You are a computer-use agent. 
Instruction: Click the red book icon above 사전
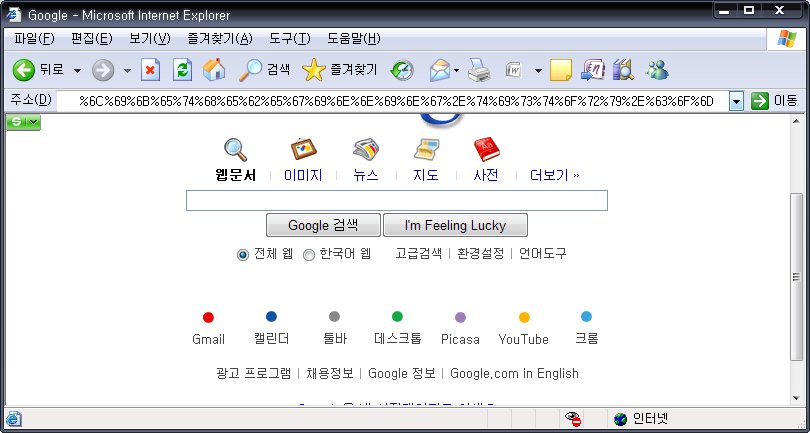click(x=487, y=149)
